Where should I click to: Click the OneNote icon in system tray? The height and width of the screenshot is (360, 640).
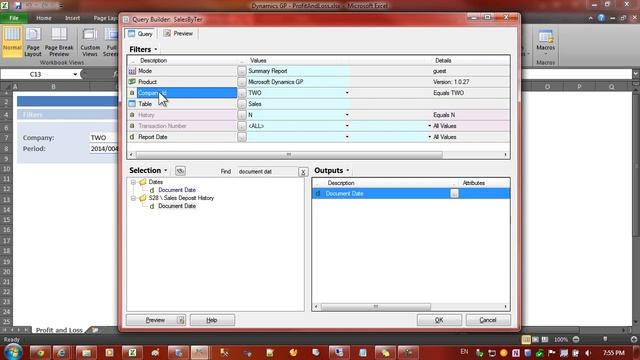coord(516,353)
